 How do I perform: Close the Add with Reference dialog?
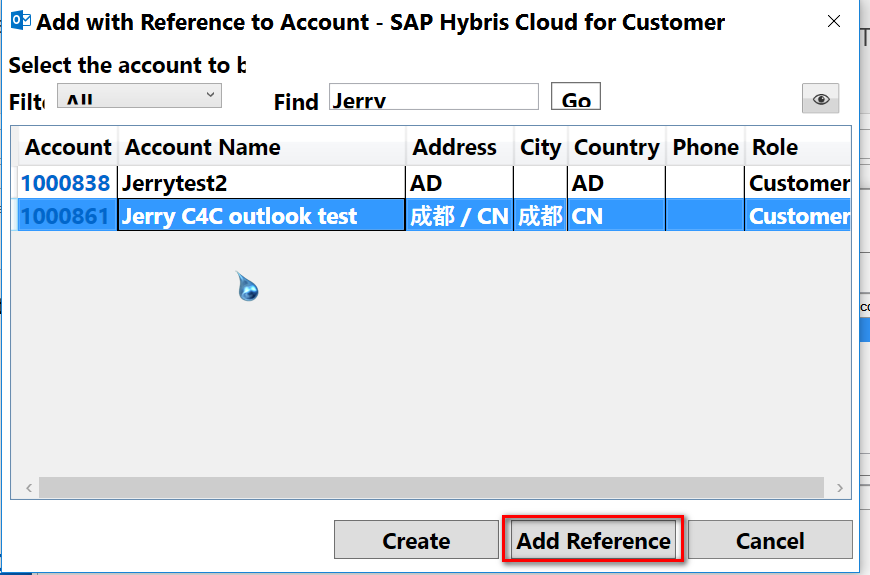click(x=835, y=21)
